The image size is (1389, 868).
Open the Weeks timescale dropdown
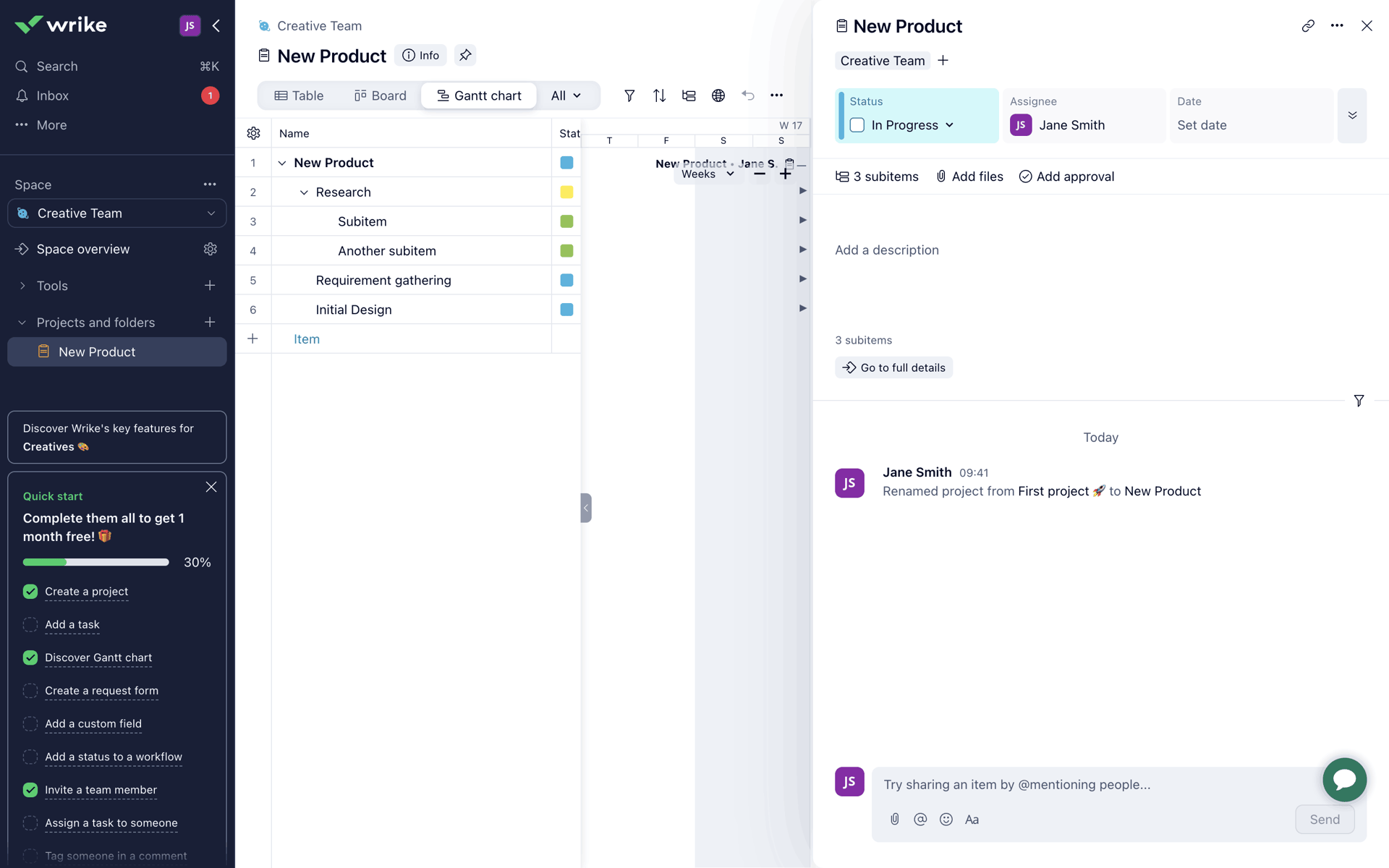[708, 174]
